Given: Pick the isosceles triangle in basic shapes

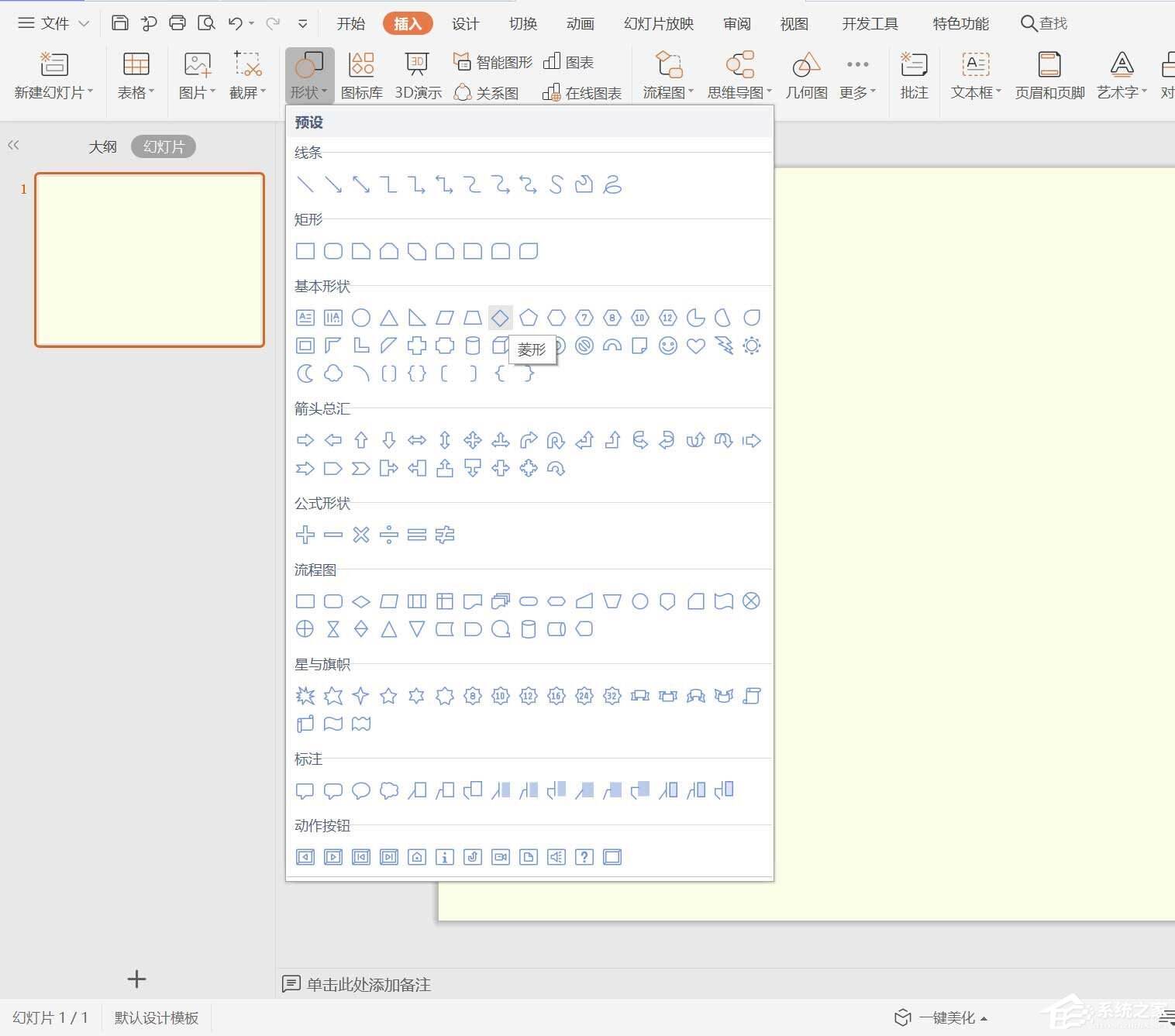Looking at the screenshot, I should click(x=389, y=318).
